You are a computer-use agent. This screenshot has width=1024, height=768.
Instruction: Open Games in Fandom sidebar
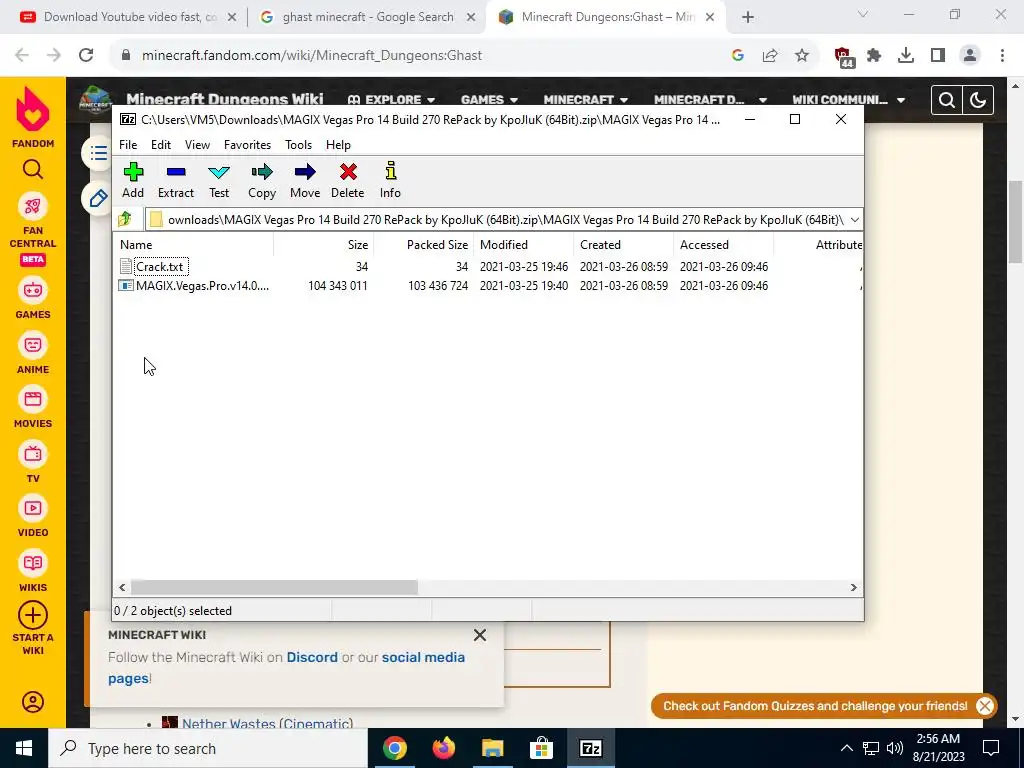pyautogui.click(x=33, y=299)
